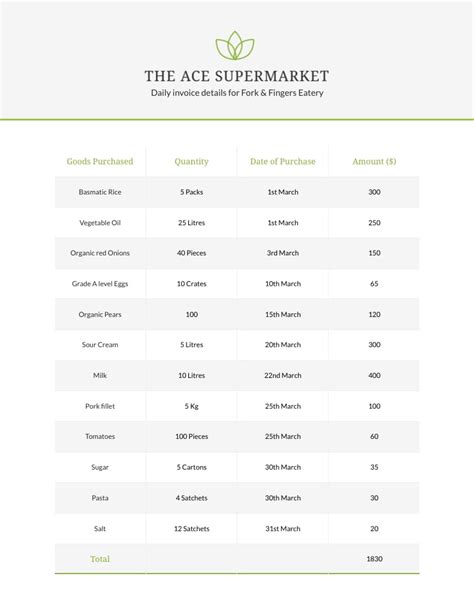Image resolution: width=474 pixels, height=613 pixels.
Task: Click the Daily invoice details subtitle
Action: click(237, 93)
